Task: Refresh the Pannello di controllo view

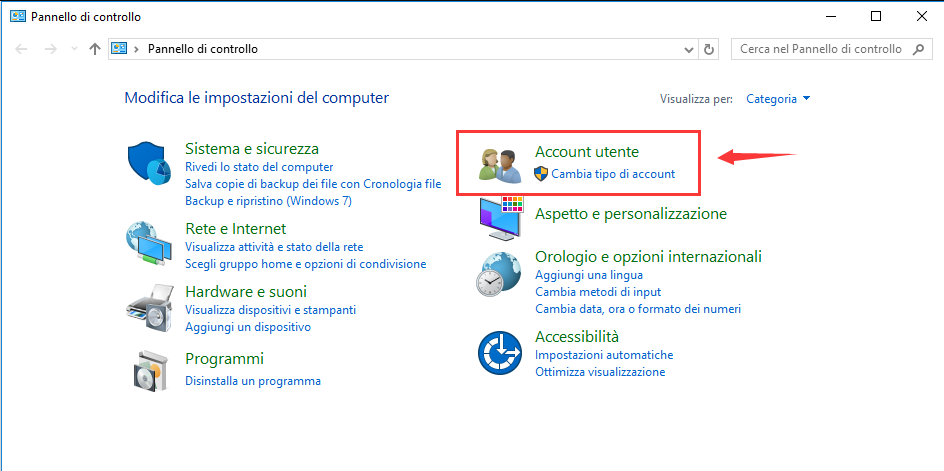Action: point(709,49)
